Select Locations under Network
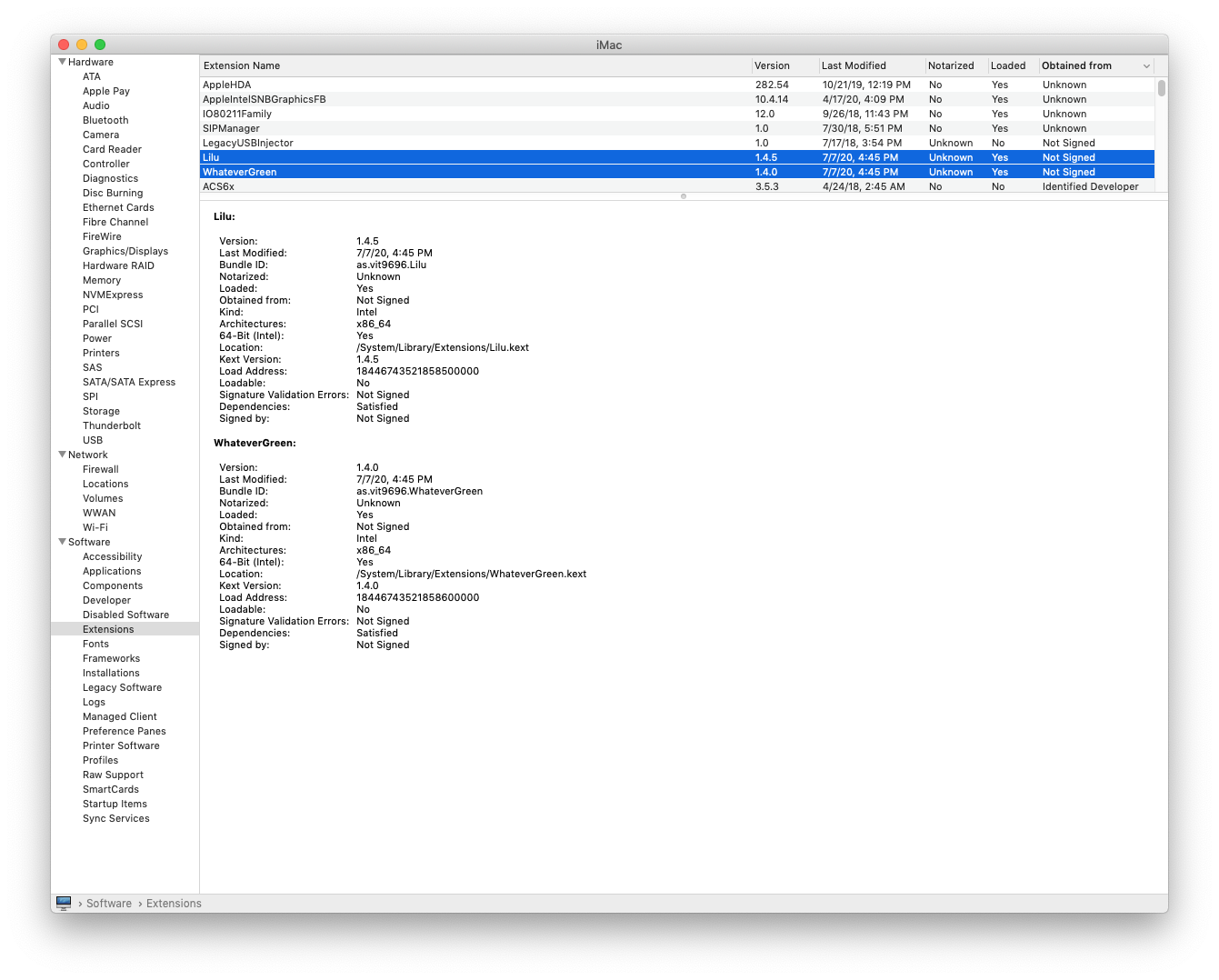The height and width of the screenshot is (980, 1219). (x=105, y=484)
